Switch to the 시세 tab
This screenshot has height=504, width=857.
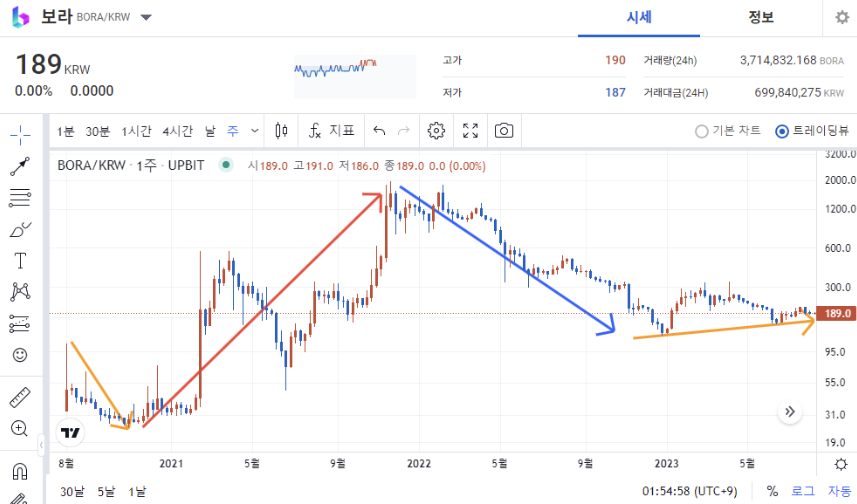pos(638,17)
